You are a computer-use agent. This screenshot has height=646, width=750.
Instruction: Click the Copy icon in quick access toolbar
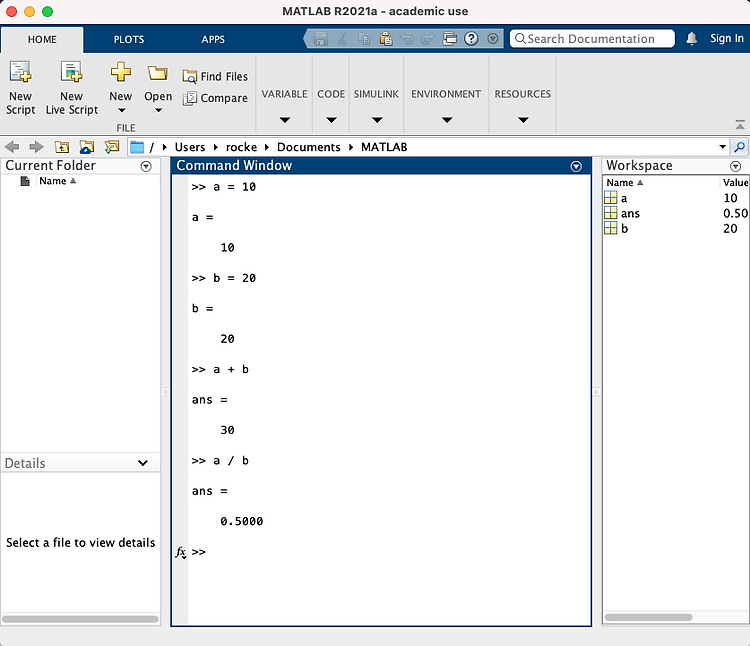click(364, 39)
